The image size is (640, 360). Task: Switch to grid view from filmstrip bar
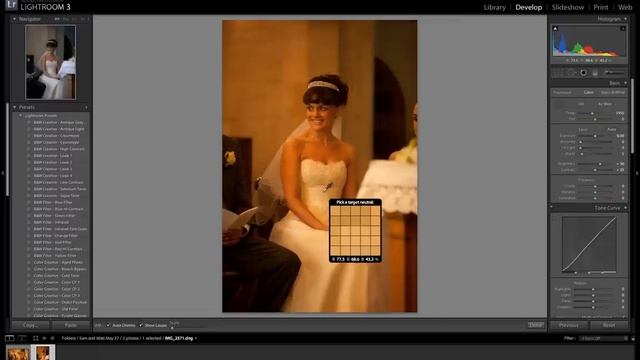(36, 338)
